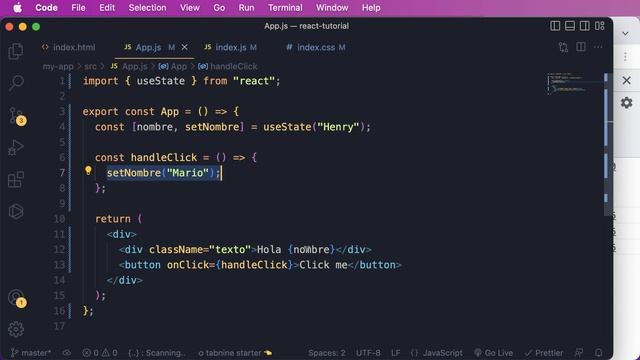Toggle bottom panel layout icon

coord(570,26)
